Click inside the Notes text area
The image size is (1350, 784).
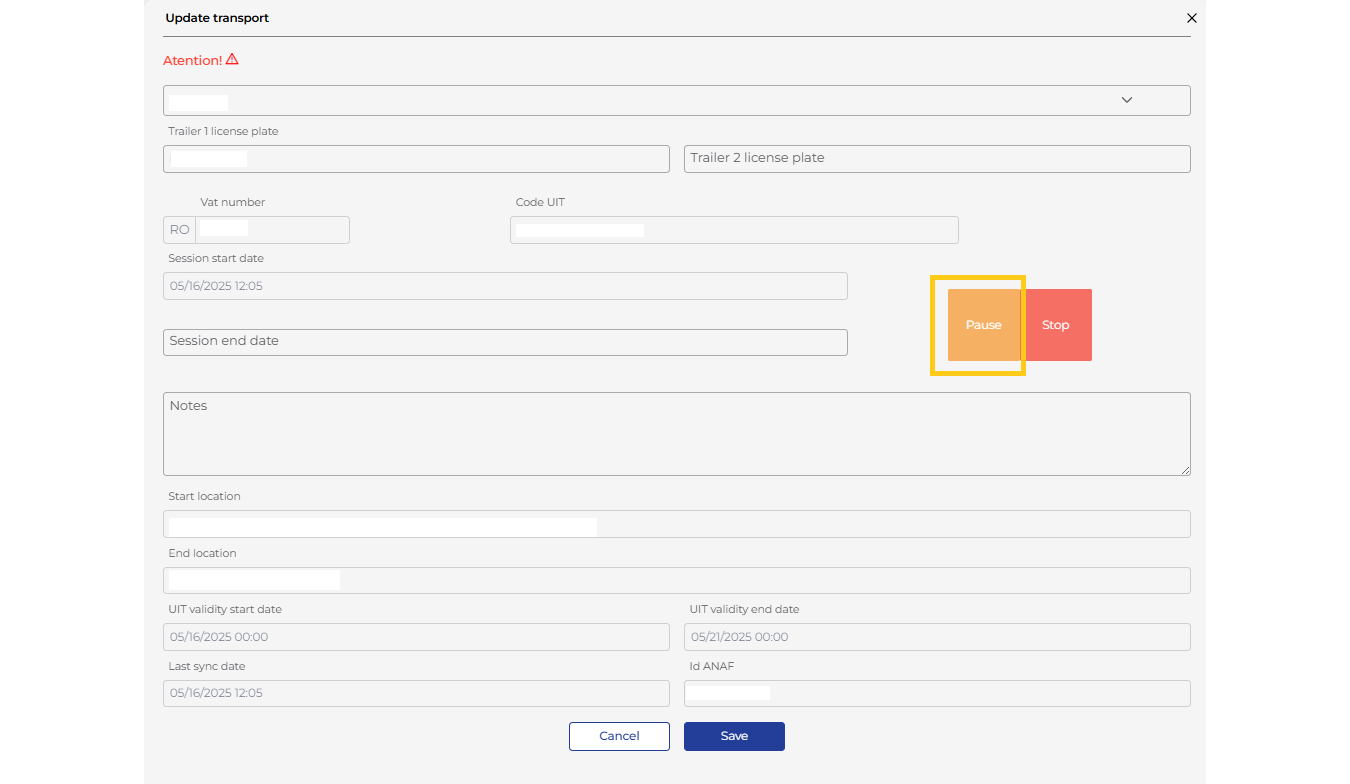tap(676, 433)
